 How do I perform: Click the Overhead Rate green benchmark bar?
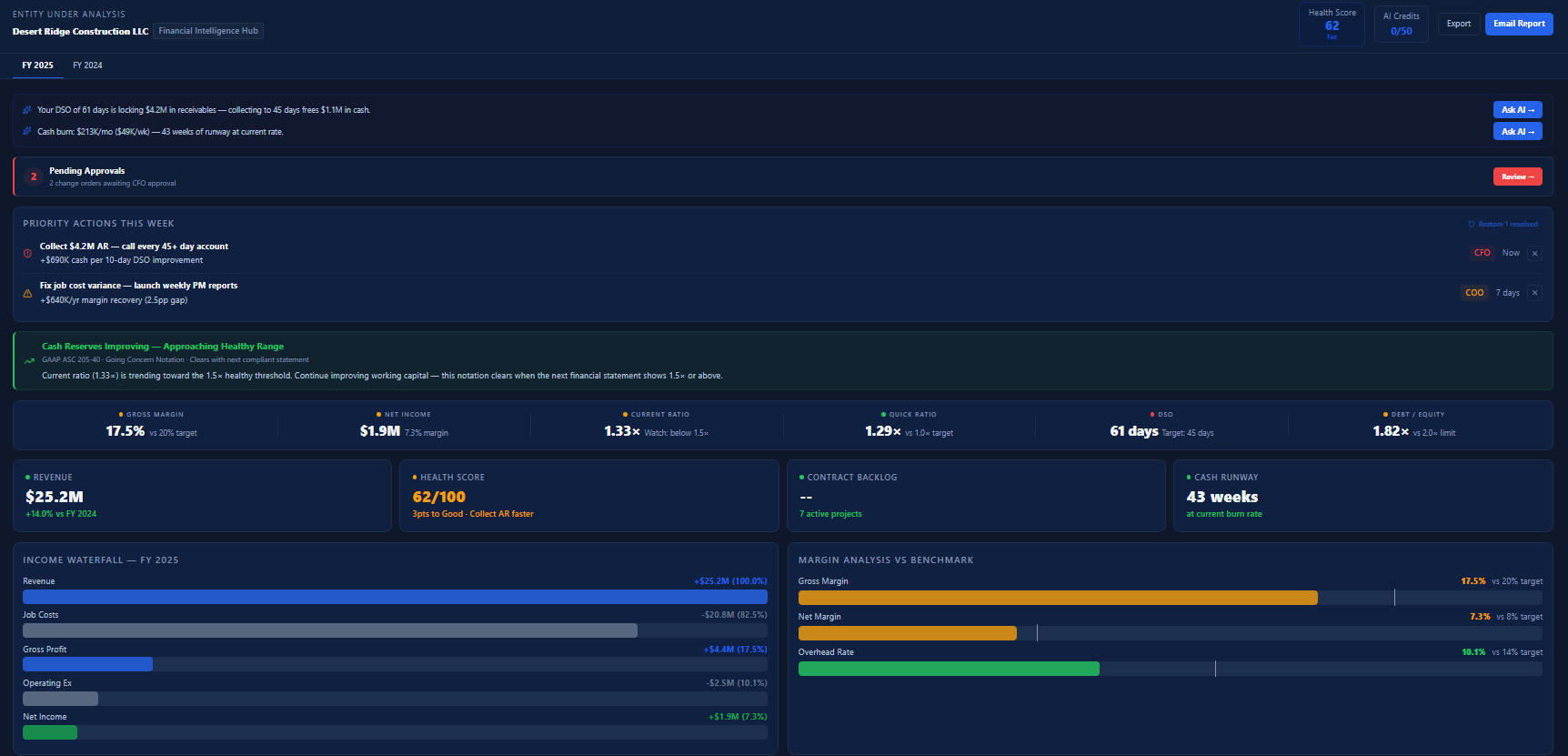949,669
